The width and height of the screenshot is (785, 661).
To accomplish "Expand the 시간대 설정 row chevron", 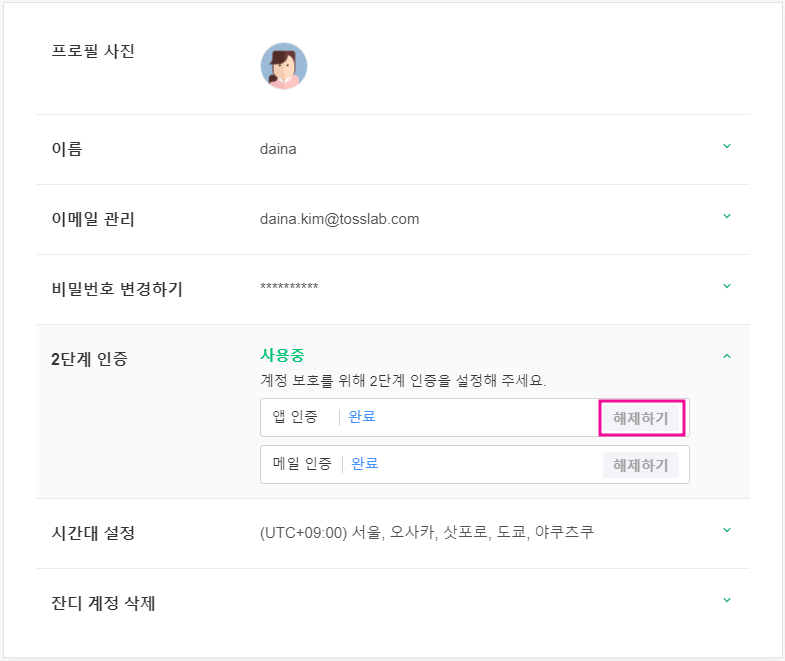I will pos(727,531).
